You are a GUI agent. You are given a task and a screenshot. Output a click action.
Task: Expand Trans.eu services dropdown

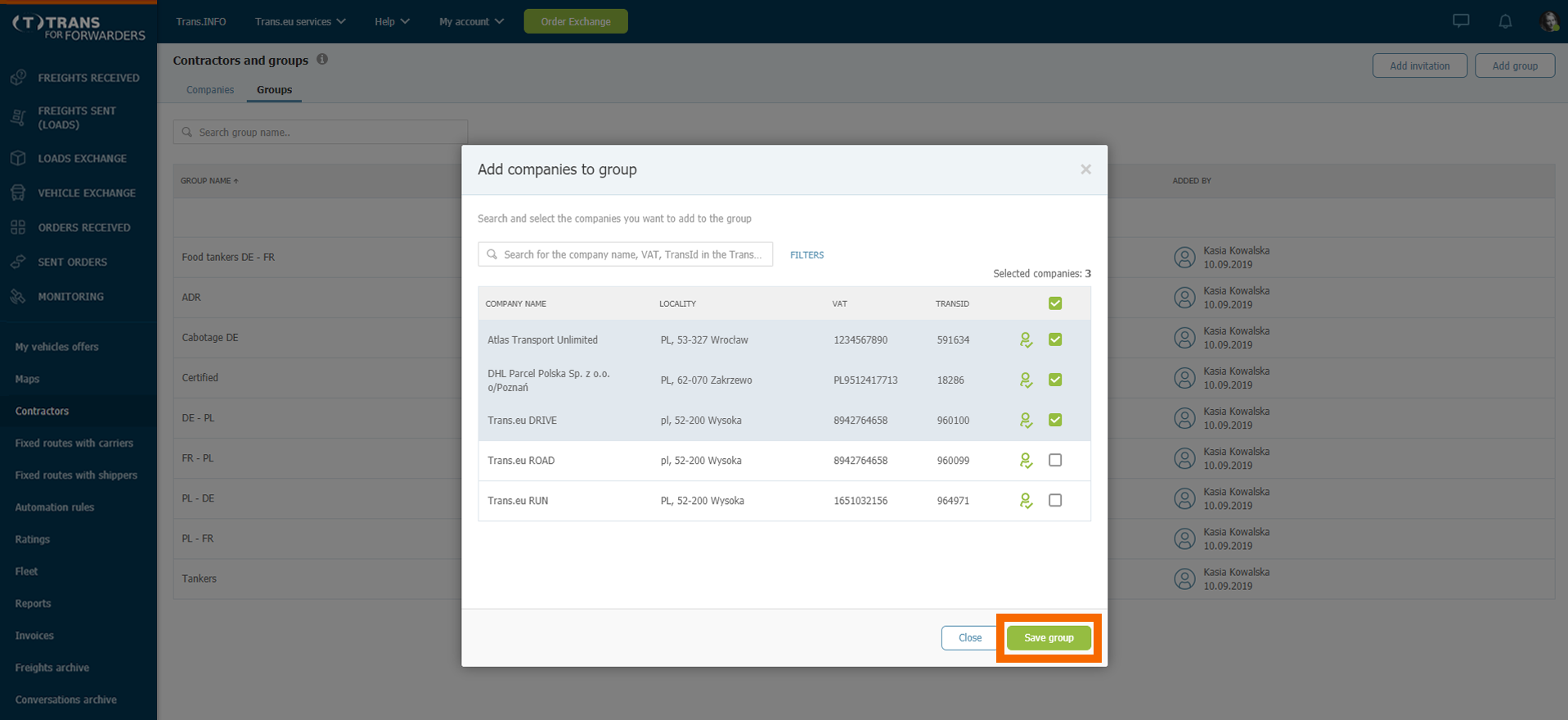point(300,21)
